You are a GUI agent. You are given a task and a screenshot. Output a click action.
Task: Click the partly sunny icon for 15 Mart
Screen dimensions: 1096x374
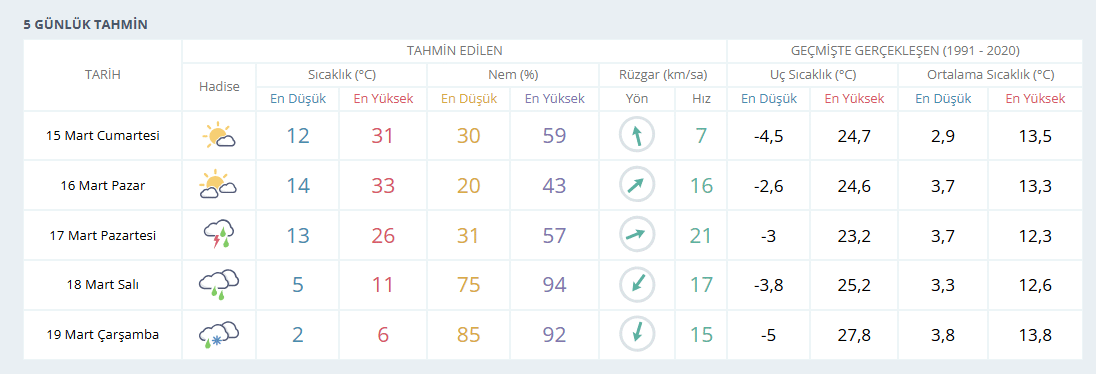tap(219, 136)
